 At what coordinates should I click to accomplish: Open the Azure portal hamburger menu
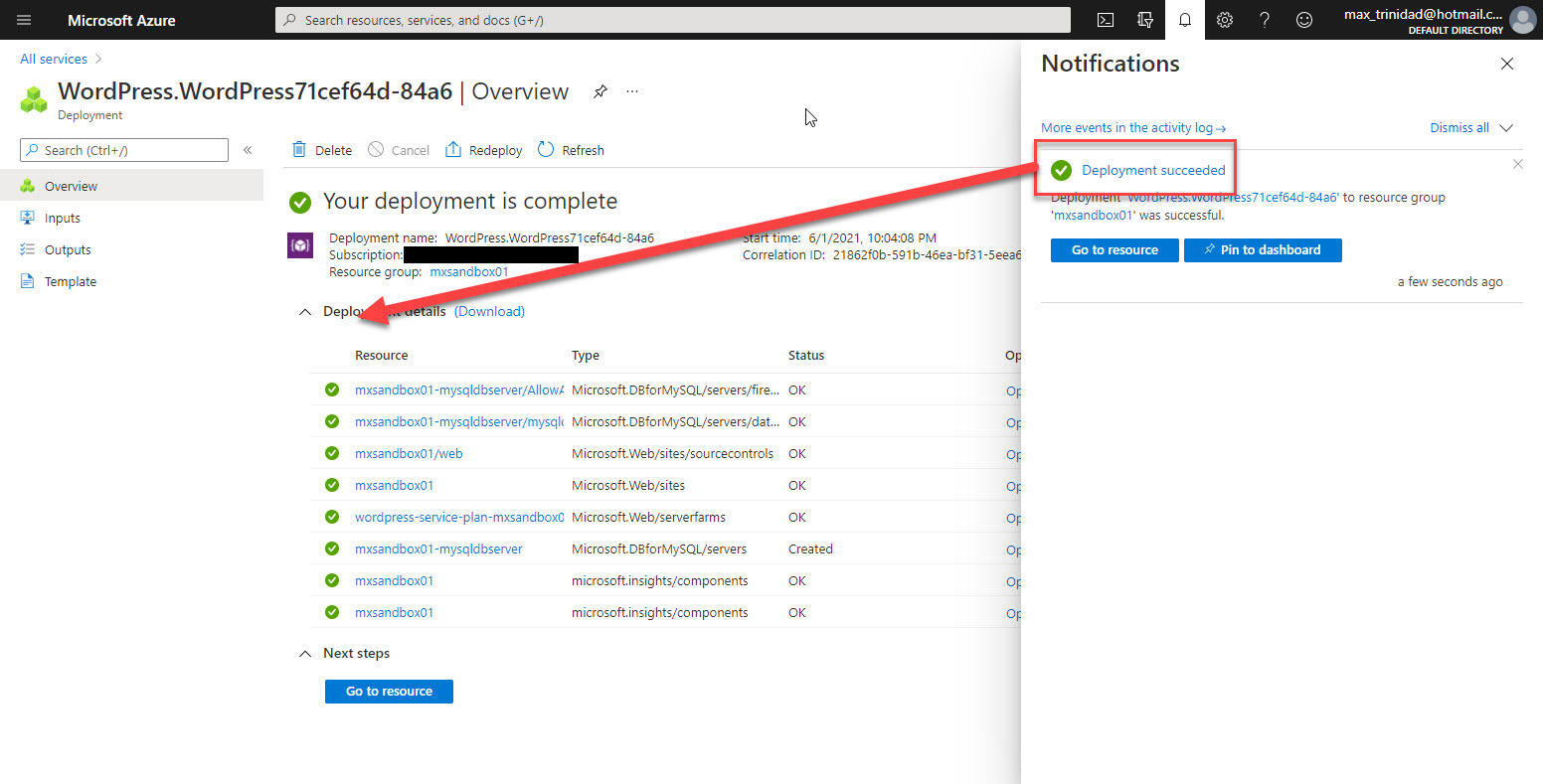pyautogui.click(x=24, y=20)
